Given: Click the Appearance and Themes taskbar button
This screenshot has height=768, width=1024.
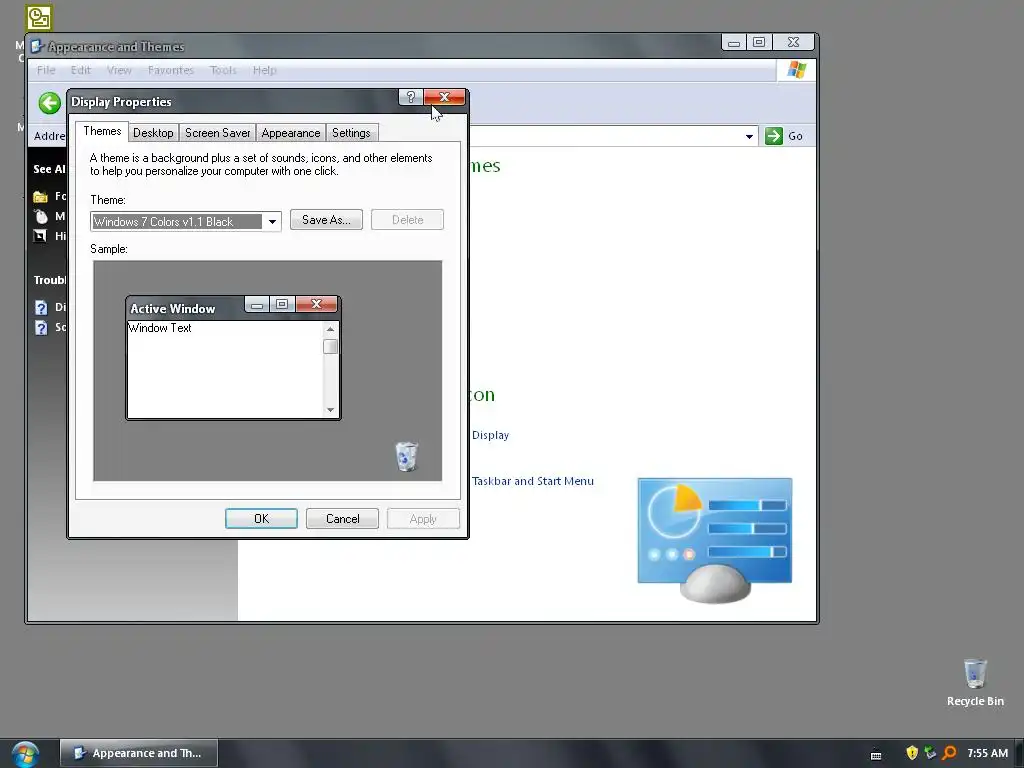Looking at the screenshot, I should click(x=138, y=753).
